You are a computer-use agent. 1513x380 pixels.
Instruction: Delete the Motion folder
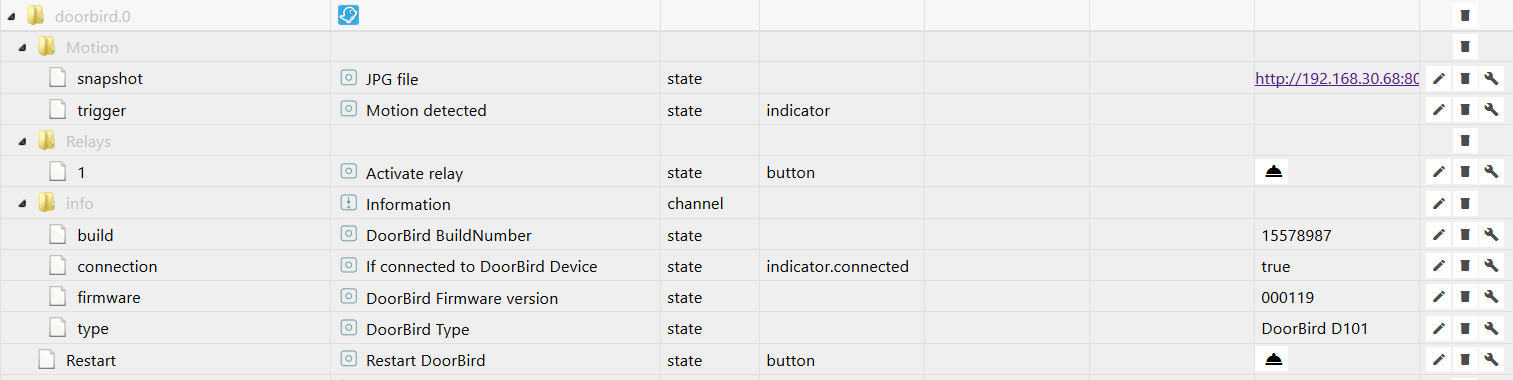[1465, 47]
